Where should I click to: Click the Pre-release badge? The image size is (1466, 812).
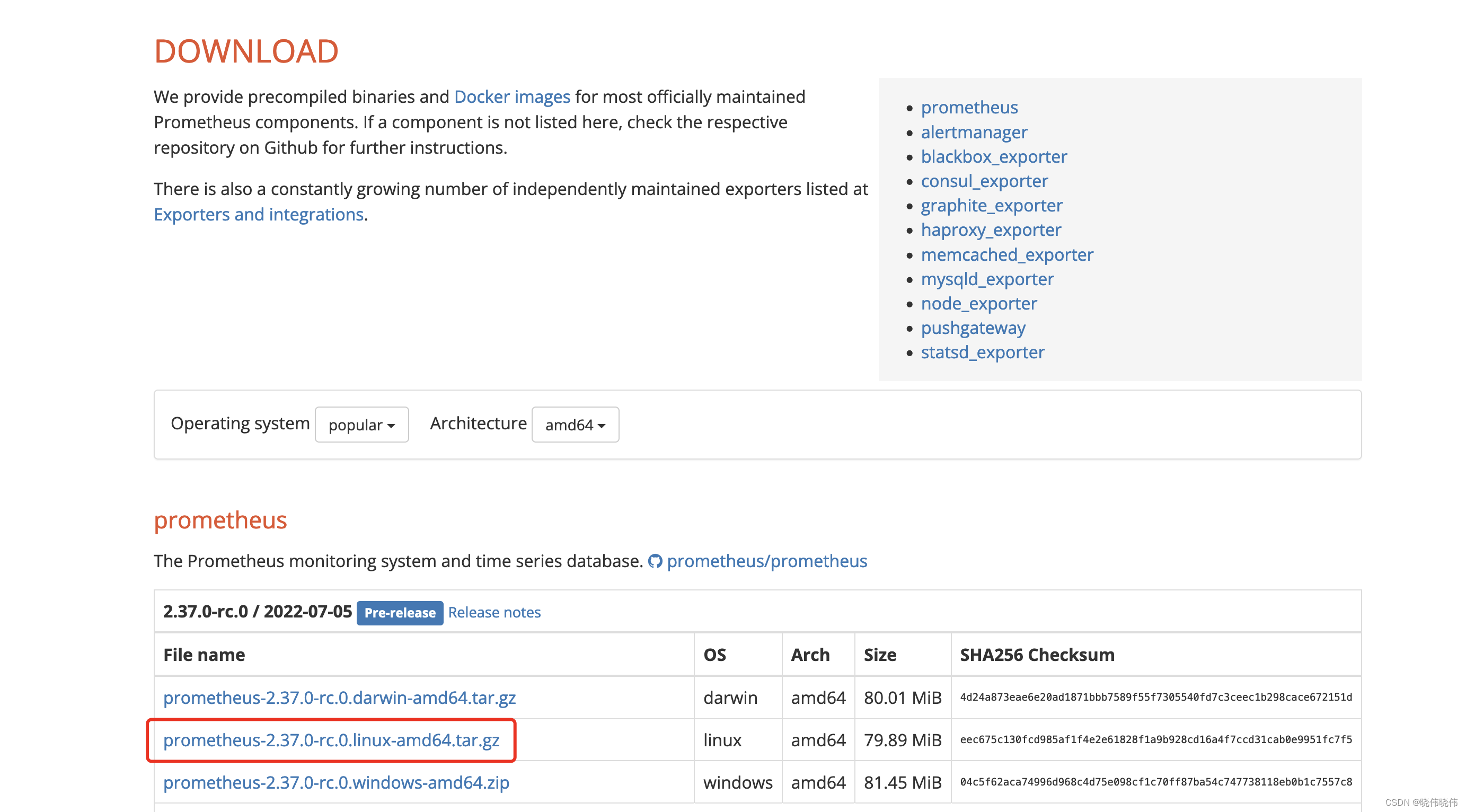click(x=400, y=613)
